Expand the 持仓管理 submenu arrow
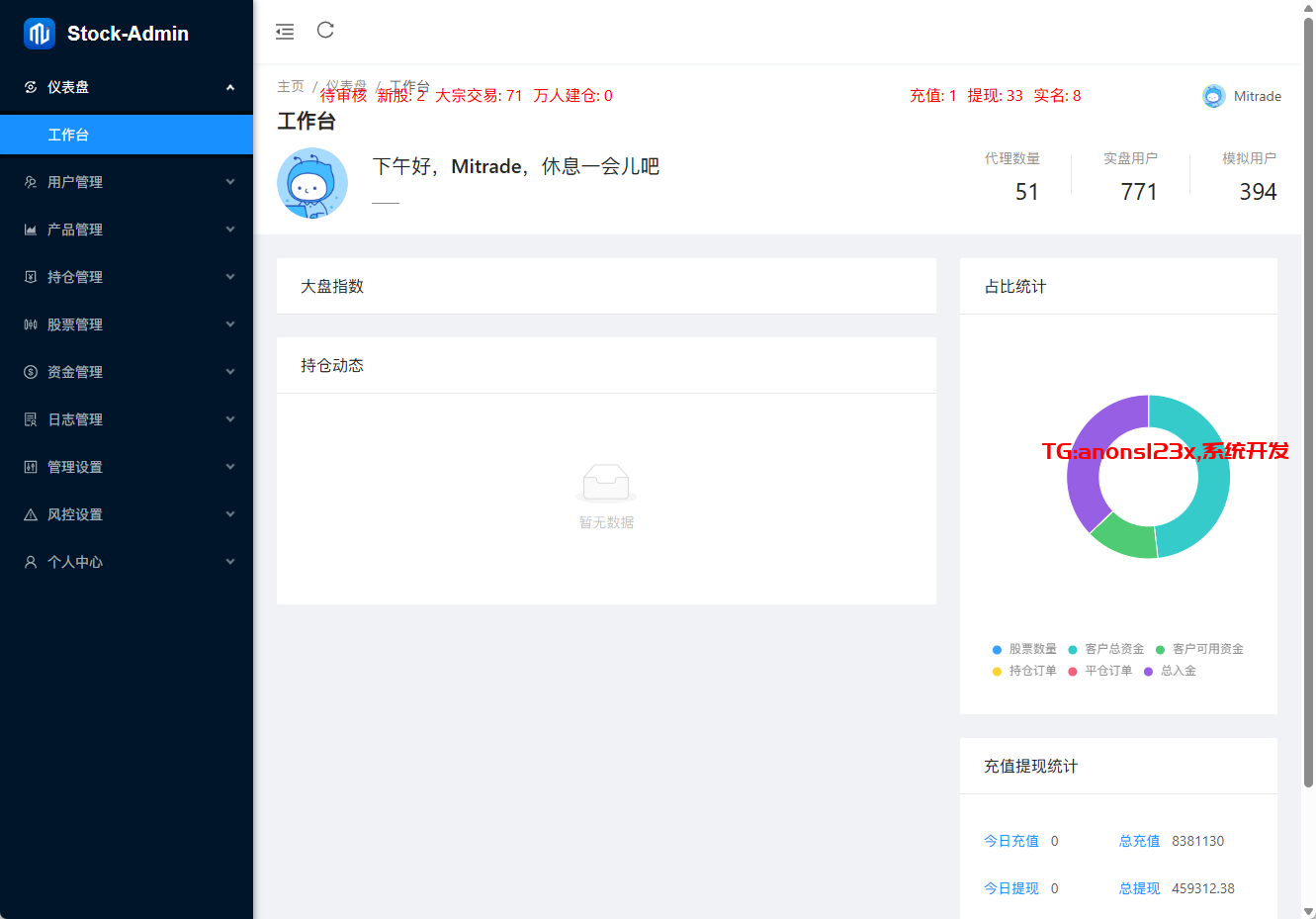The width and height of the screenshot is (1316, 919). point(230,277)
